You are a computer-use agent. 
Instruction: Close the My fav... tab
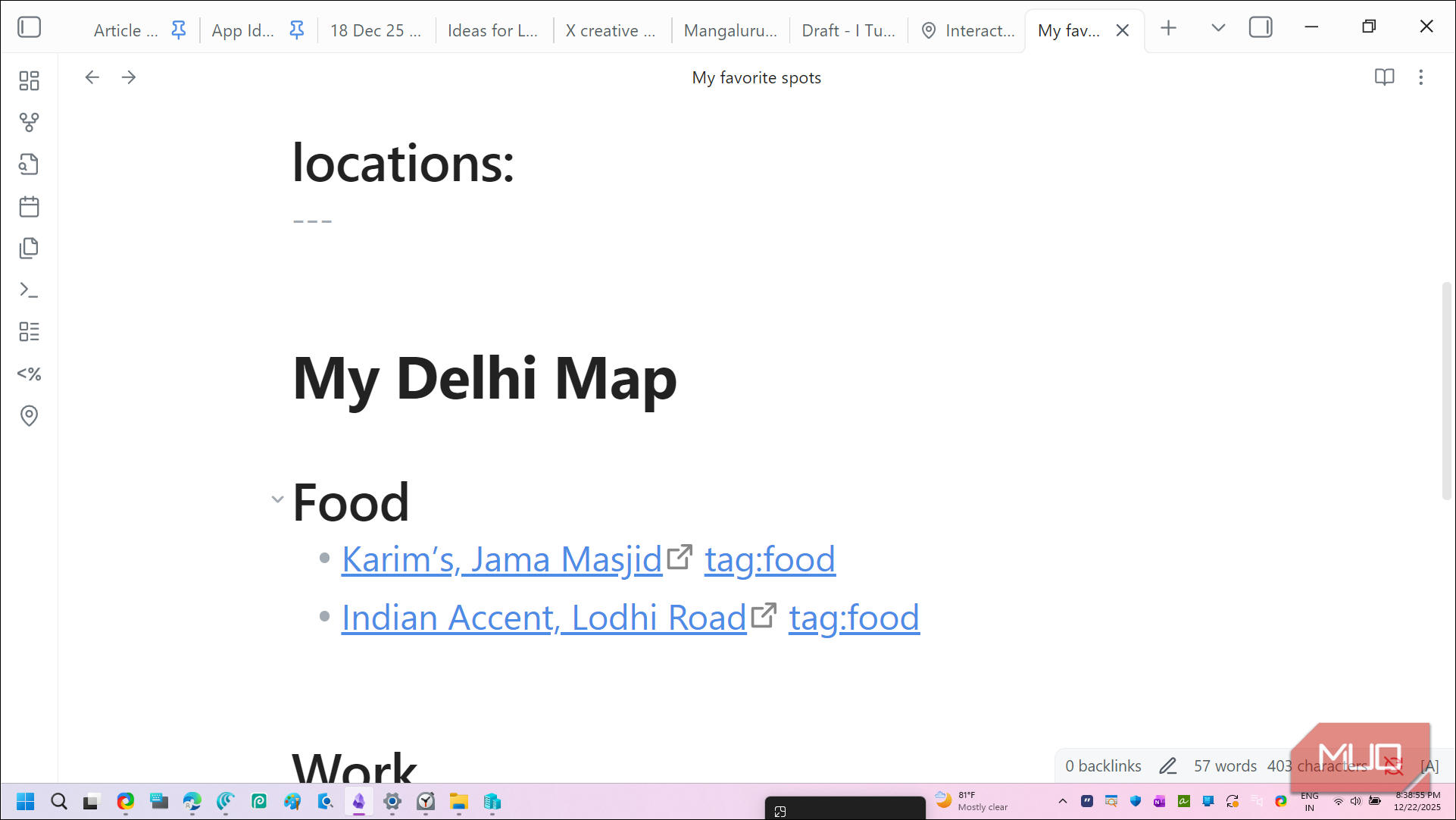pos(1123,30)
